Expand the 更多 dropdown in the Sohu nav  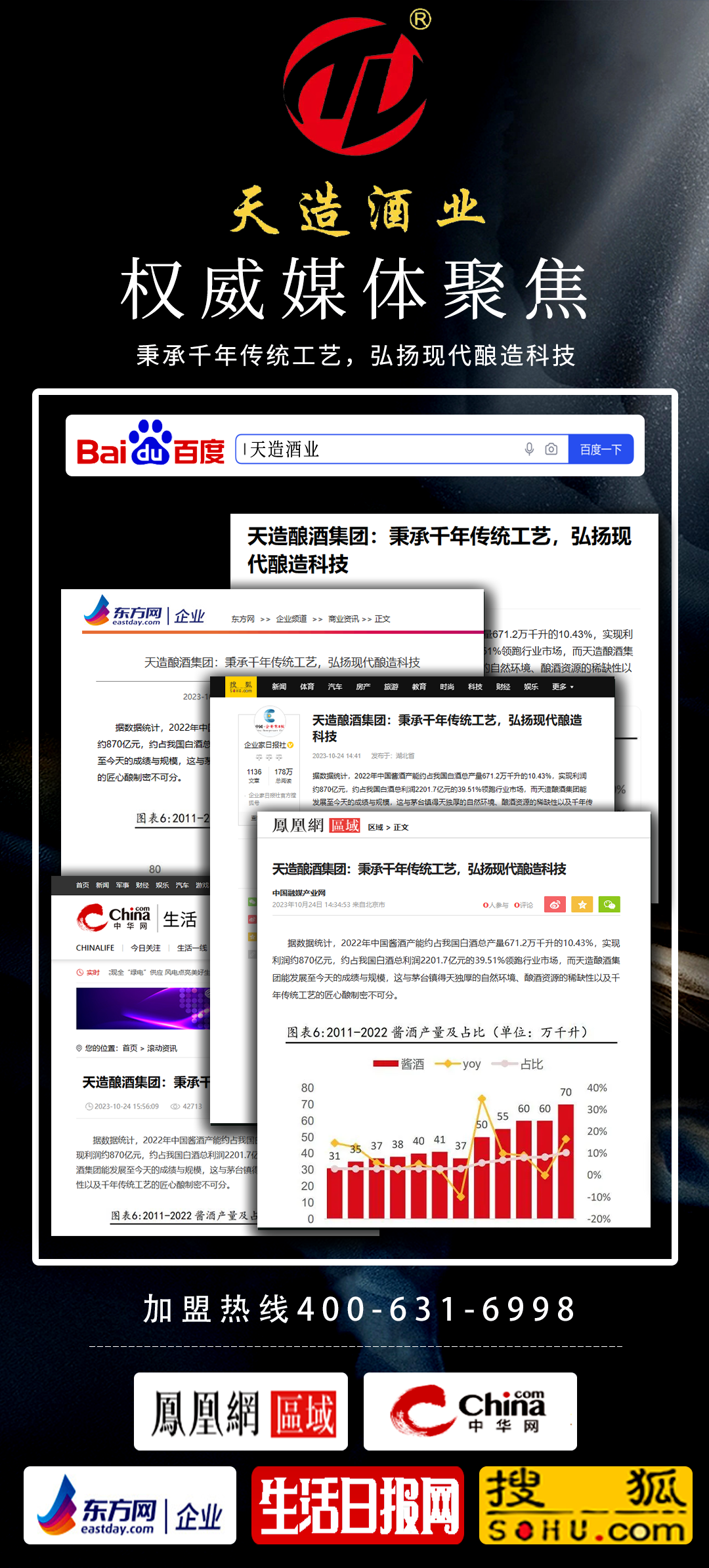point(563,687)
